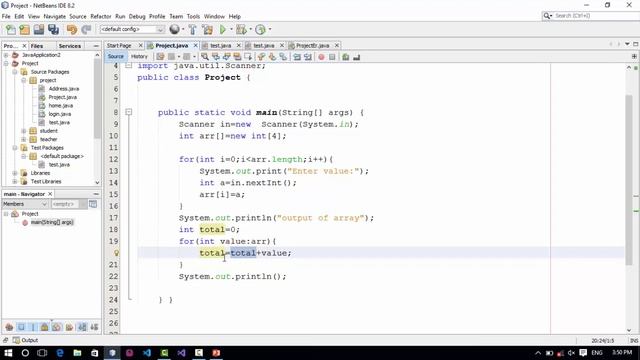This screenshot has width=640, height=360.
Task: Open default config dropdown
Action: (132, 29)
